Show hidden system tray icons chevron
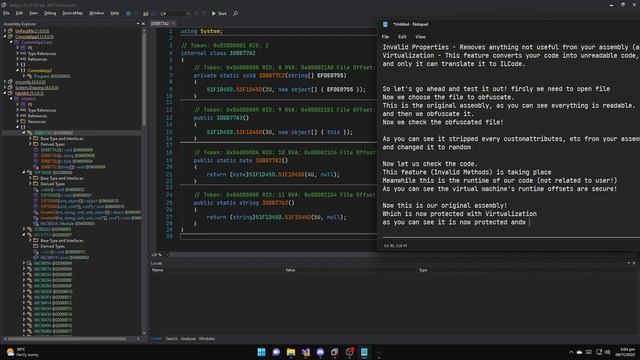Image resolution: width=640 pixels, height=360 pixels. (571, 352)
